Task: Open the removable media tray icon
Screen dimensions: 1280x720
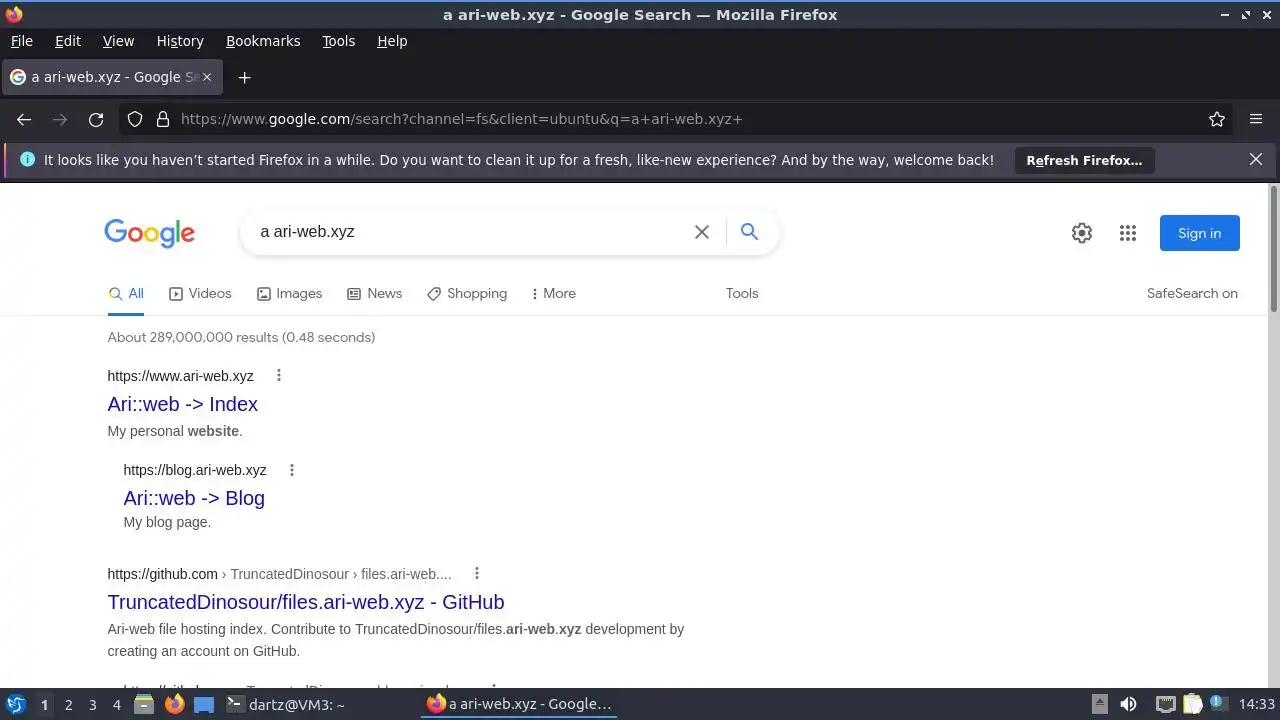Action: click(1099, 704)
